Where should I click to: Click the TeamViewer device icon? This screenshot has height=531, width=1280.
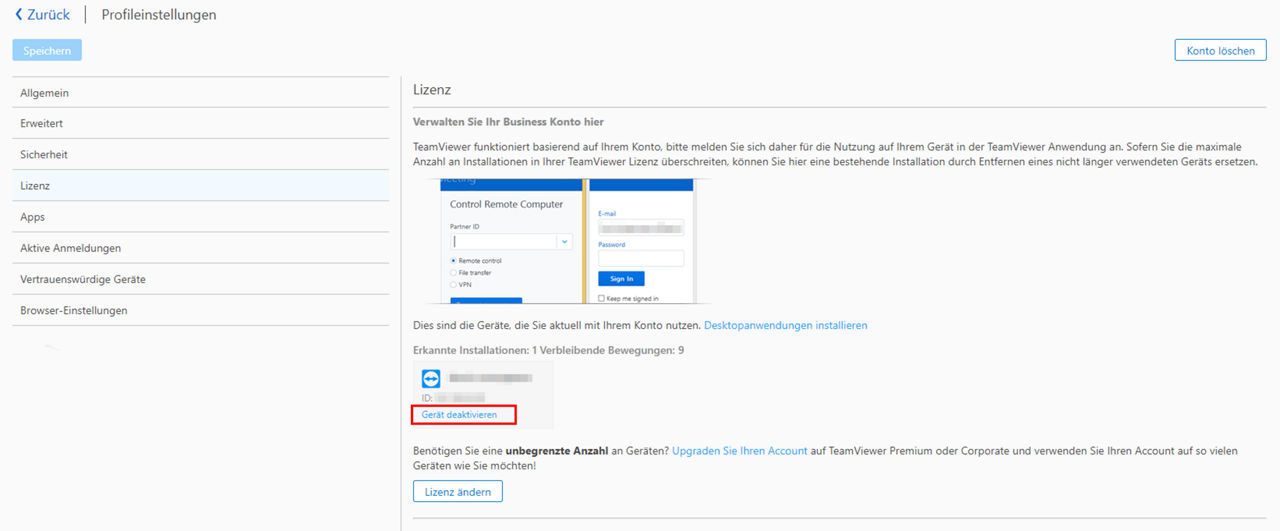pyautogui.click(x=431, y=379)
